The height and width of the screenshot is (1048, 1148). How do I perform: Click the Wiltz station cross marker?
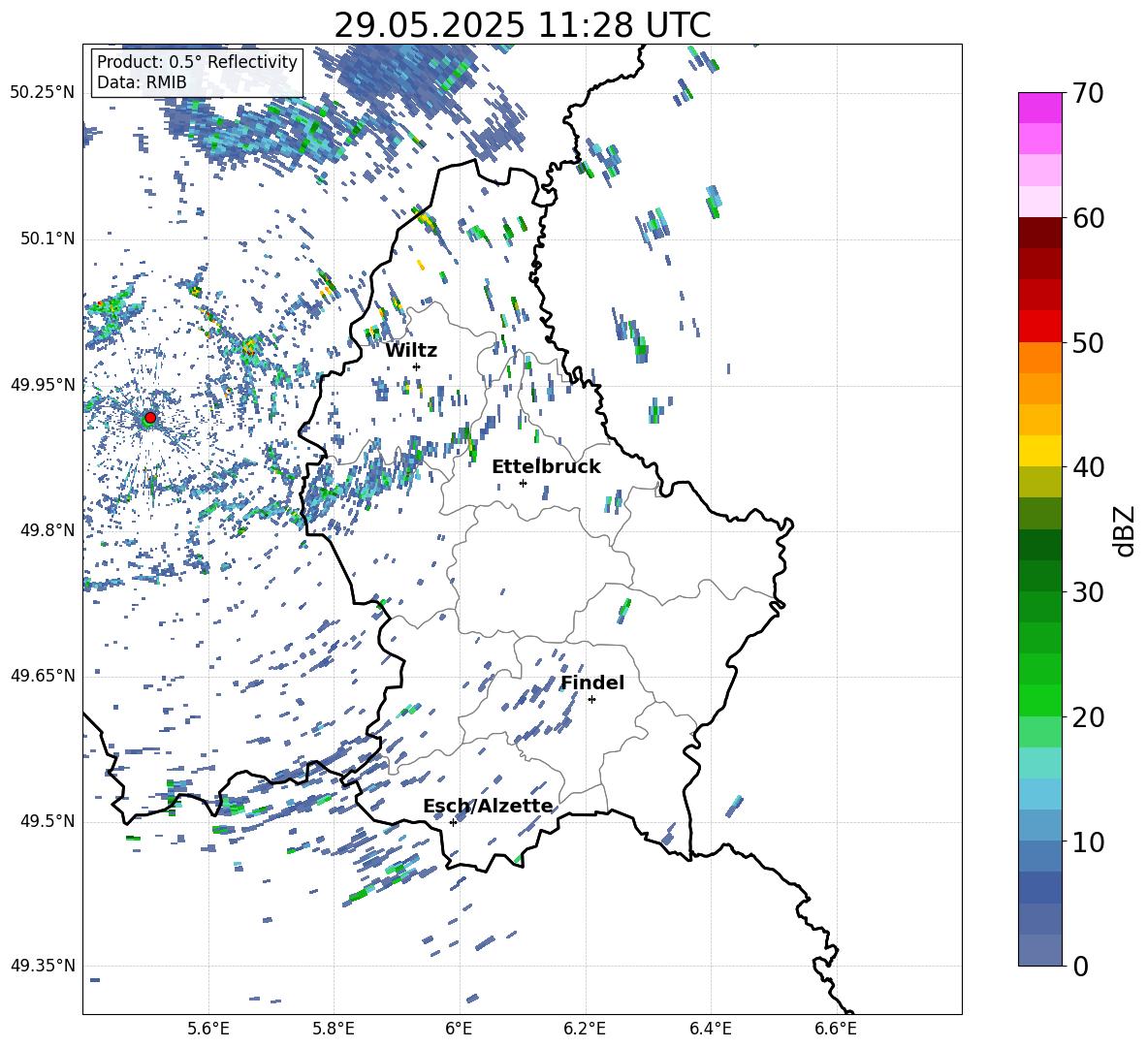(x=417, y=366)
